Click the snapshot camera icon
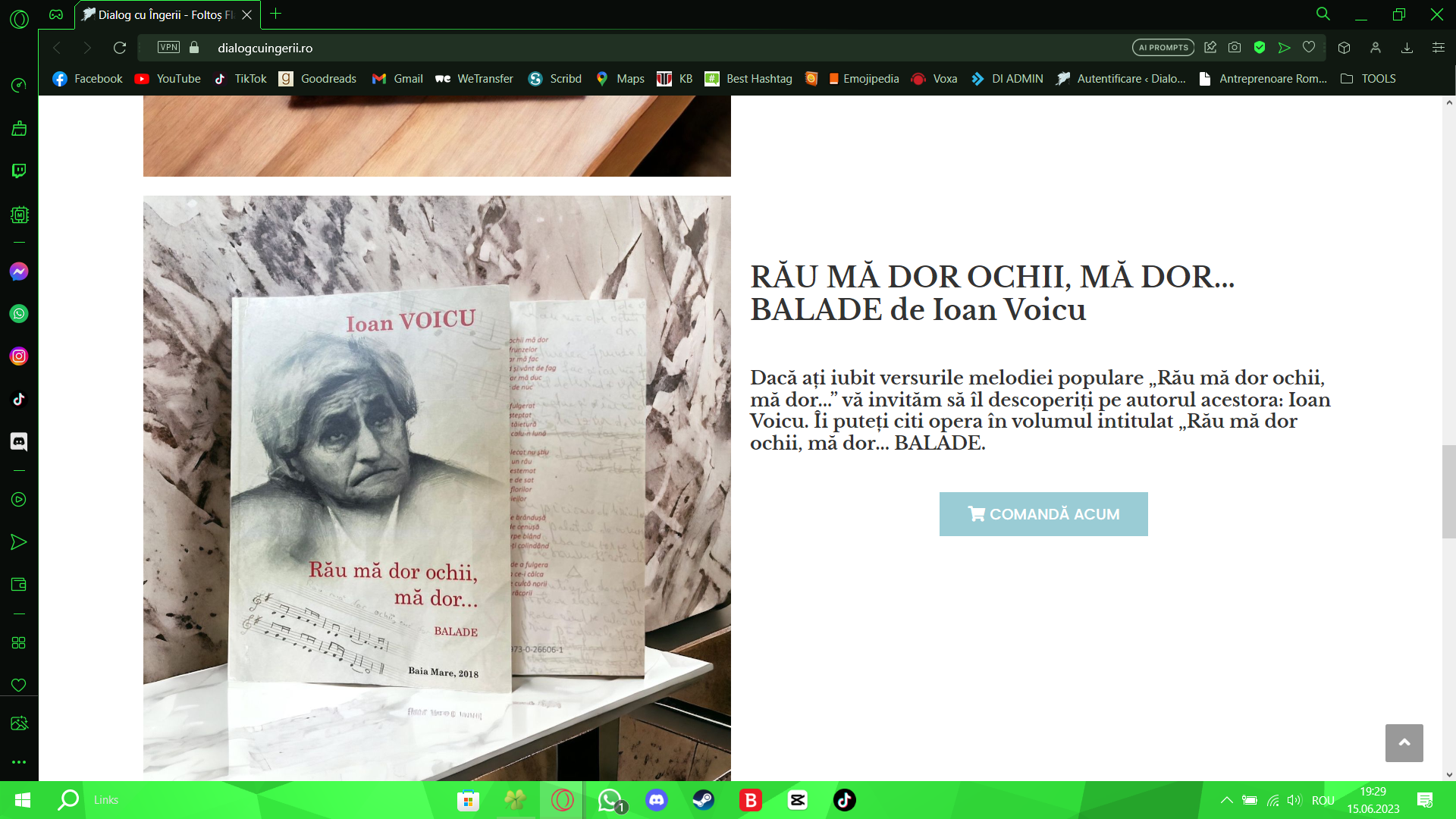Image resolution: width=1456 pixels, height=819 pixels. [1235, 48]
